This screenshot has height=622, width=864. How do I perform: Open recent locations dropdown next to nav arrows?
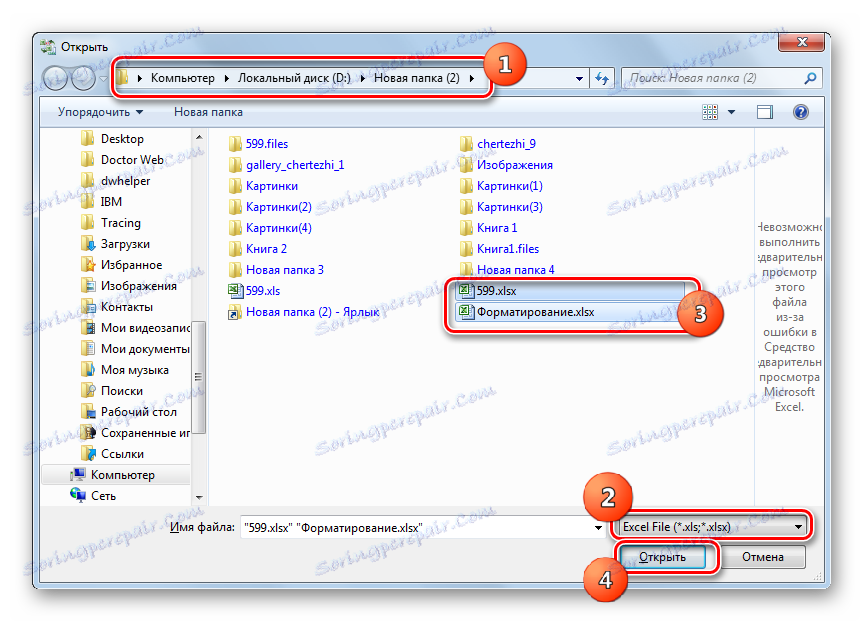104,79
